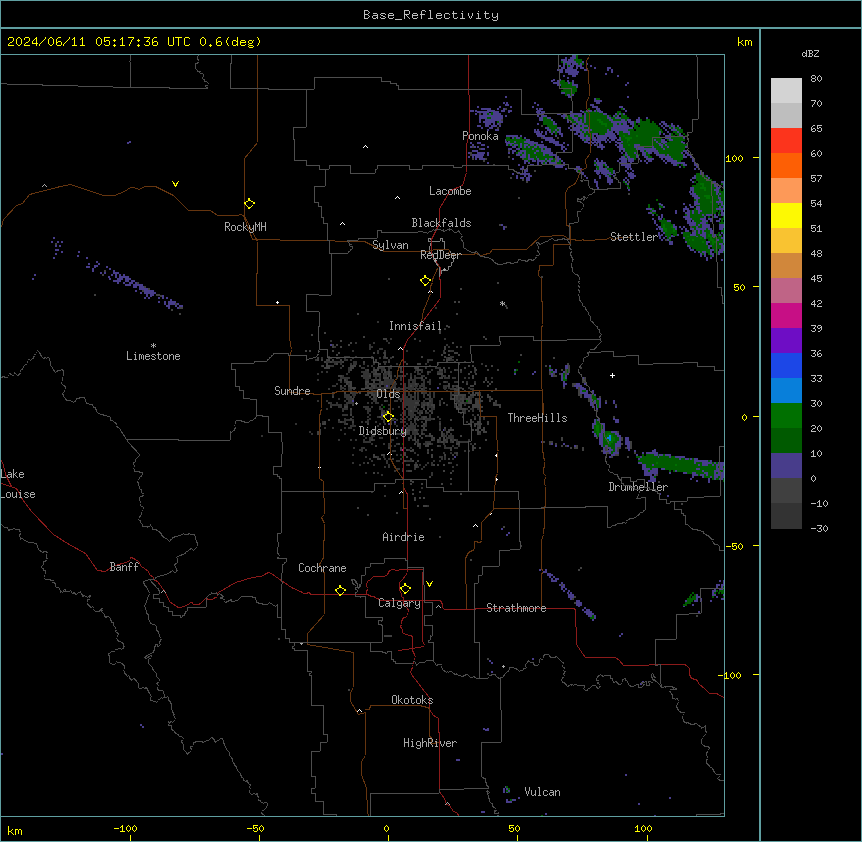Click the Okotoks town label
This screenshot has height=842, width=862.
click(412, 700)
